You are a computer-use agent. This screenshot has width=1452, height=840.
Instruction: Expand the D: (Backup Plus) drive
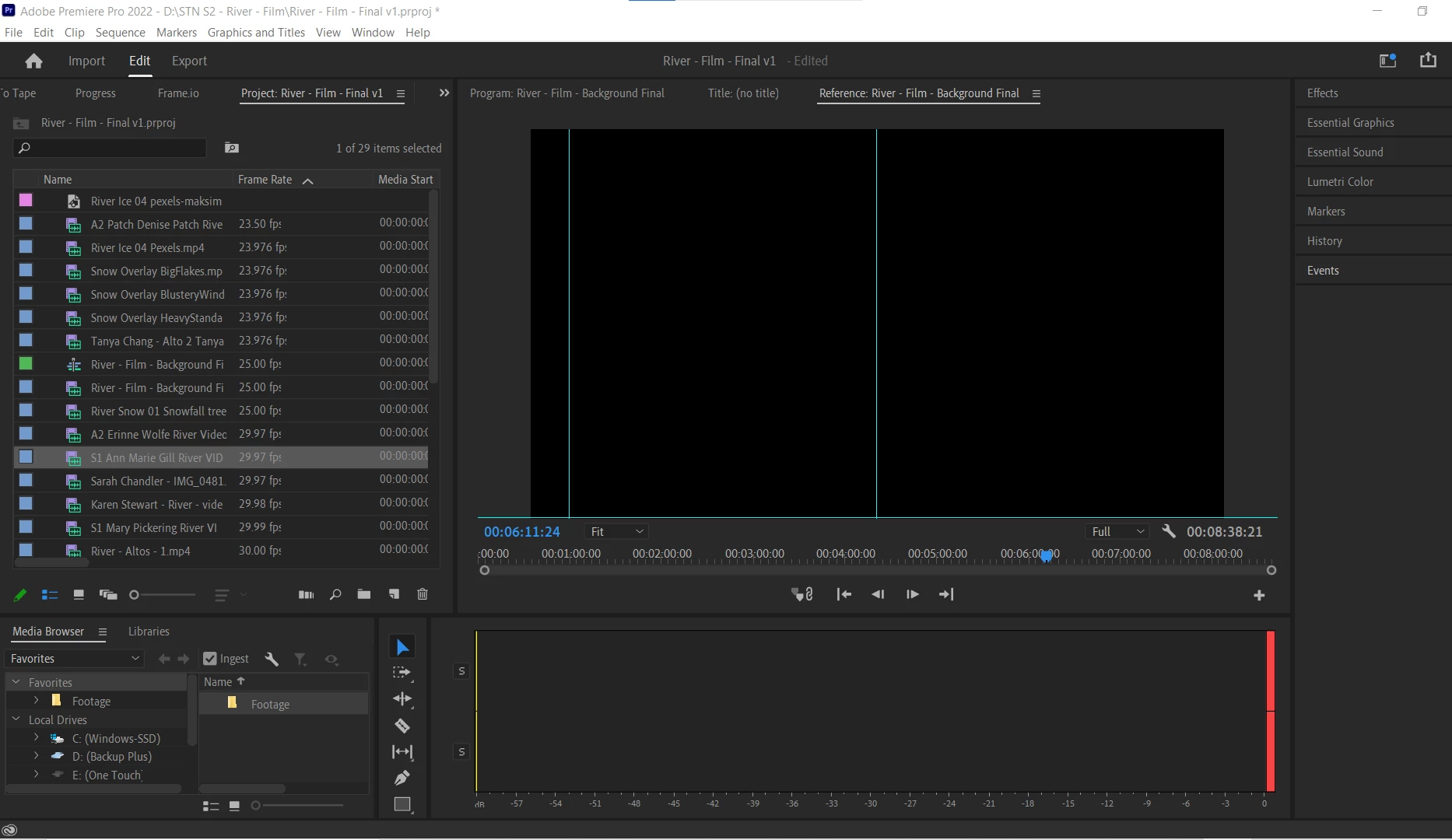pyautogui.click(x=36, y=755)
